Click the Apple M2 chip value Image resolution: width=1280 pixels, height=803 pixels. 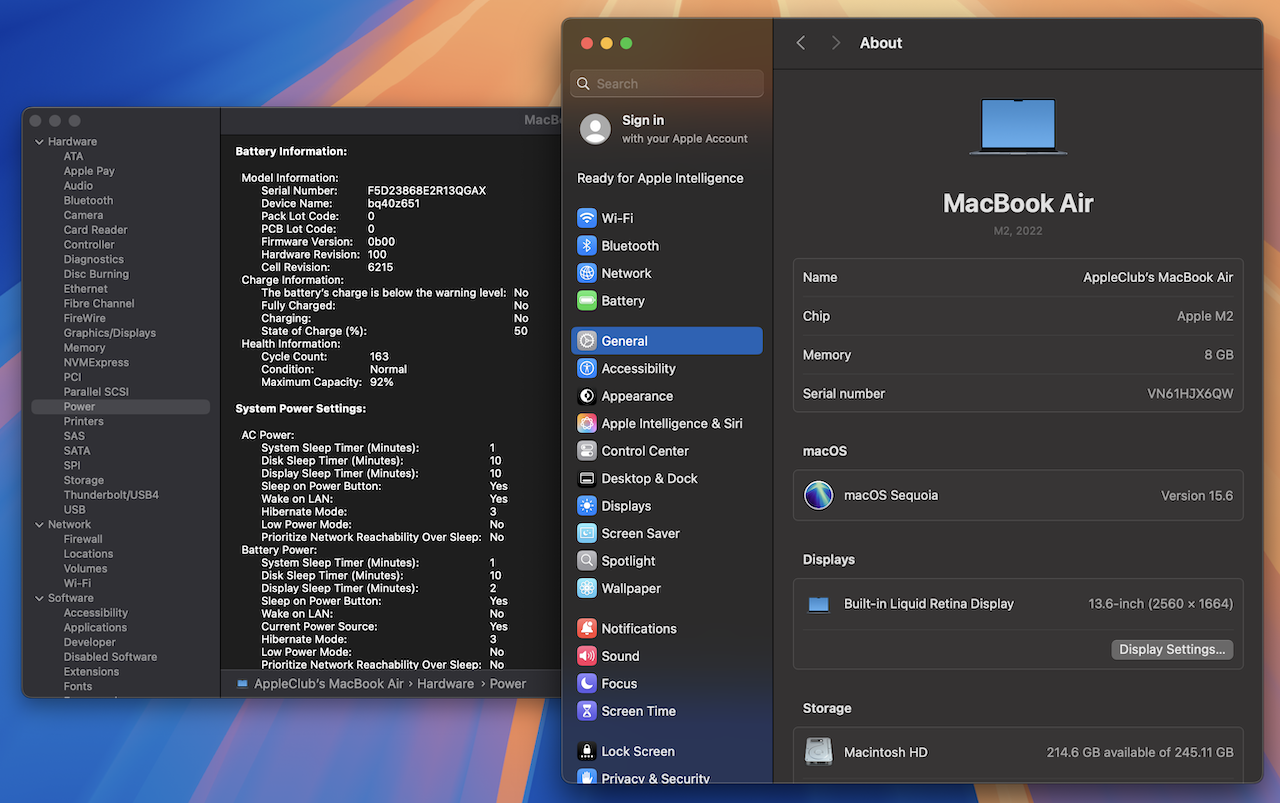click(x=1205, y=316)
